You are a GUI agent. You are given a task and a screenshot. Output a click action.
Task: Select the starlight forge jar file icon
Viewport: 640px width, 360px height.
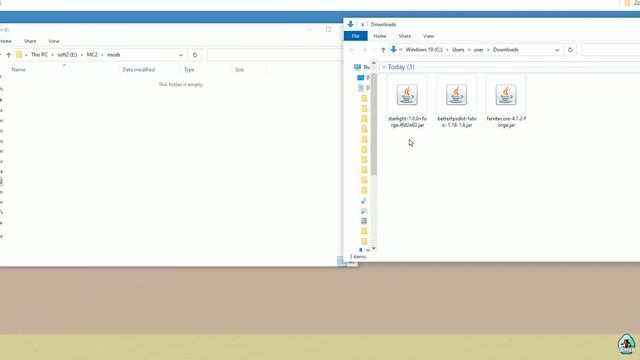(407, 95)
